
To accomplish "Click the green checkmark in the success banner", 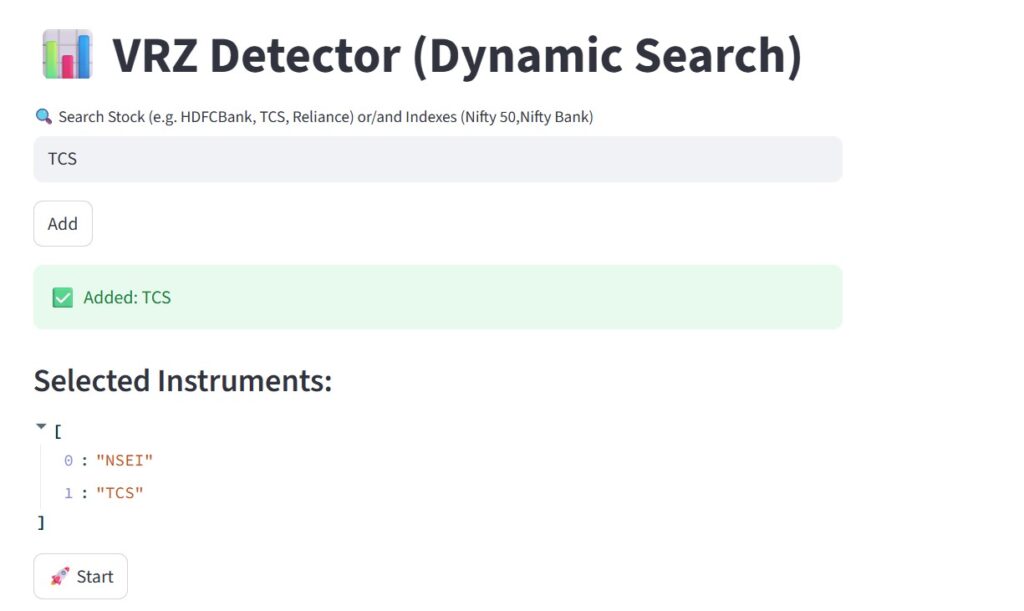I will tap(63, 297).
